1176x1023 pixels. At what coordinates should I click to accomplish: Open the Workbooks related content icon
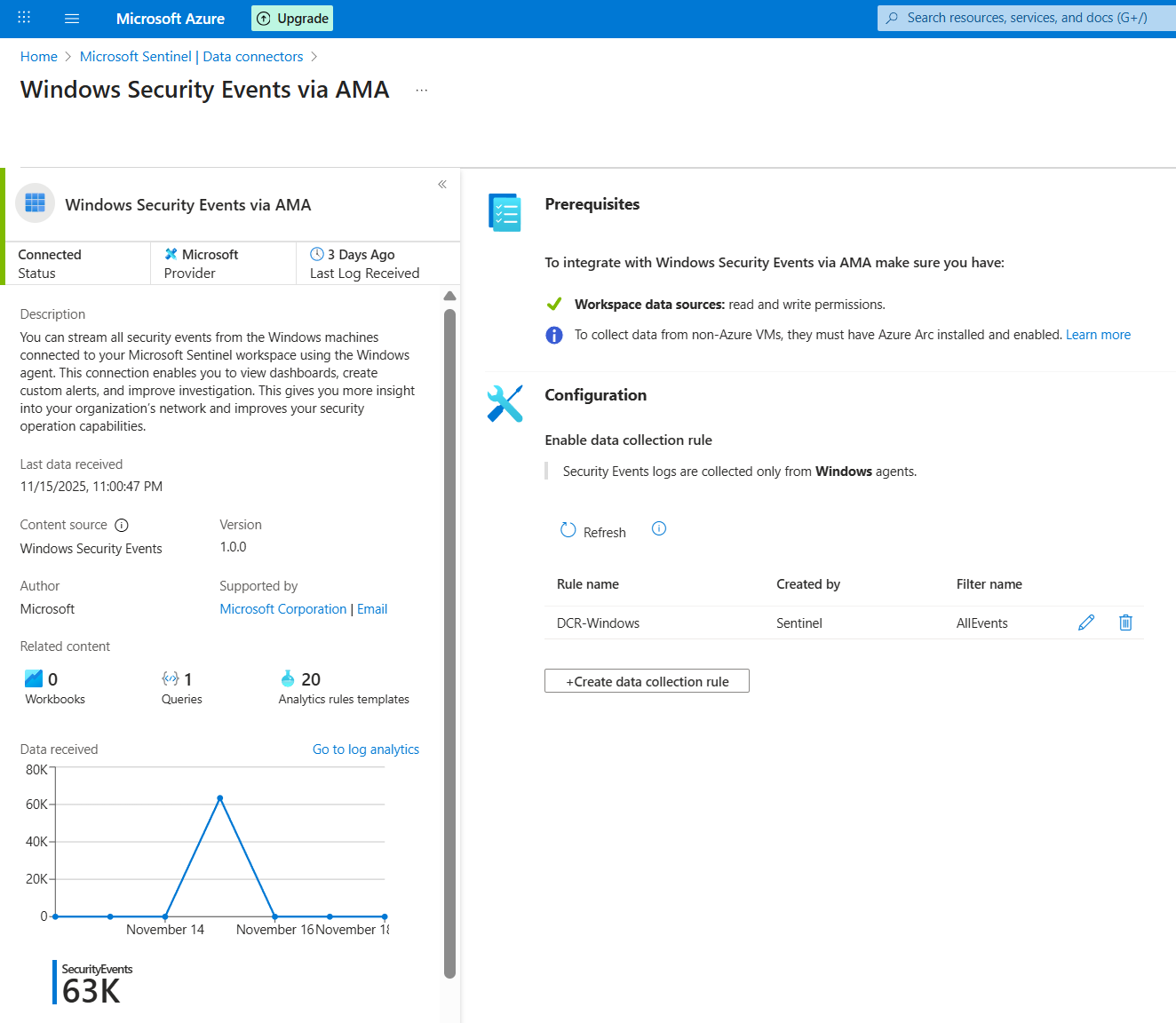tap(34, 678)
